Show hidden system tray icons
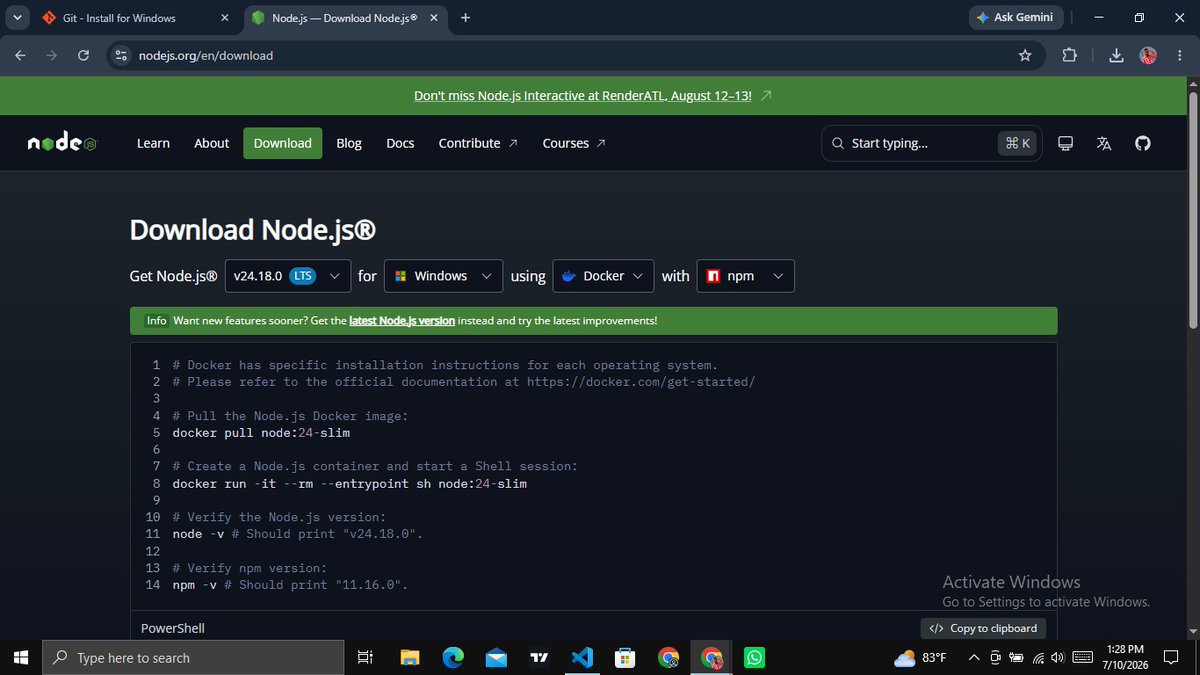The height and width of the screenshot is (675, 1200). (x=974, y=657)
